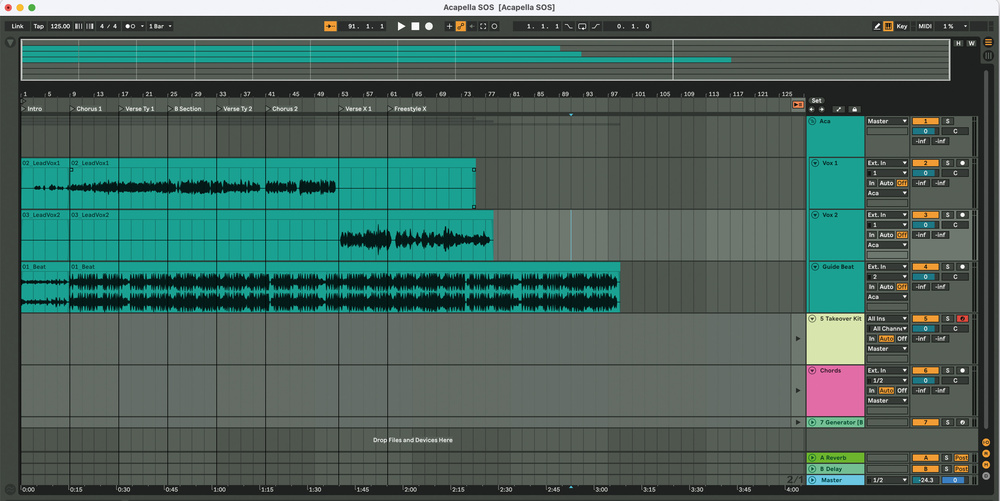This screenshot has height=501, width=1000.
Task: Jump to next locator arrow
Action: pos(821,109)
